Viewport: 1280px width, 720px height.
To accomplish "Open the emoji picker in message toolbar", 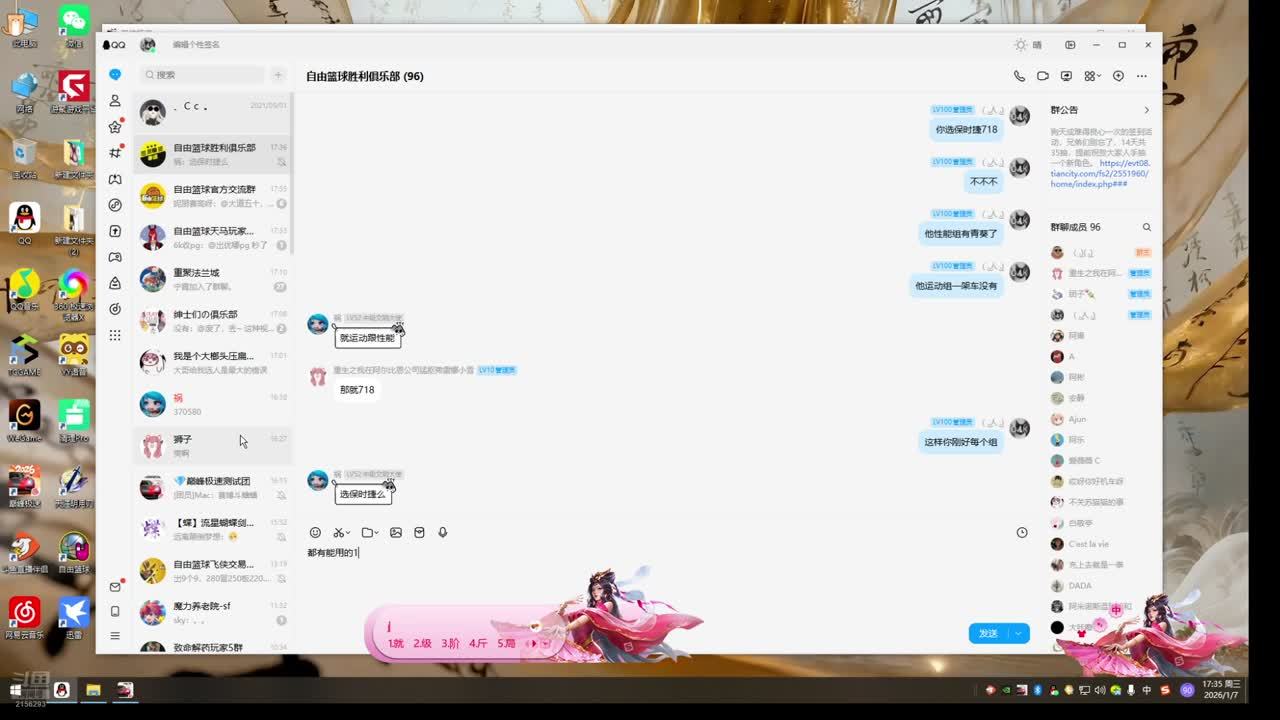I will (x=315, y=533).
